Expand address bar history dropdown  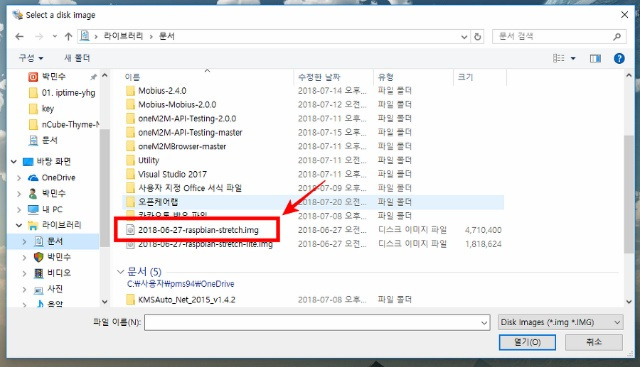point(464,37)
